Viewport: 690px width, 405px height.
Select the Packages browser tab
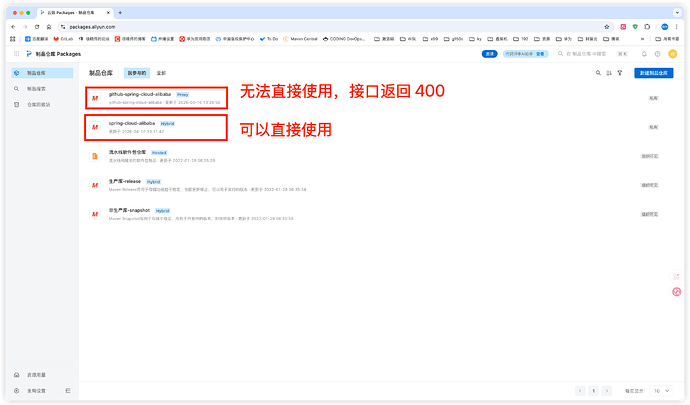coord(74,13)
